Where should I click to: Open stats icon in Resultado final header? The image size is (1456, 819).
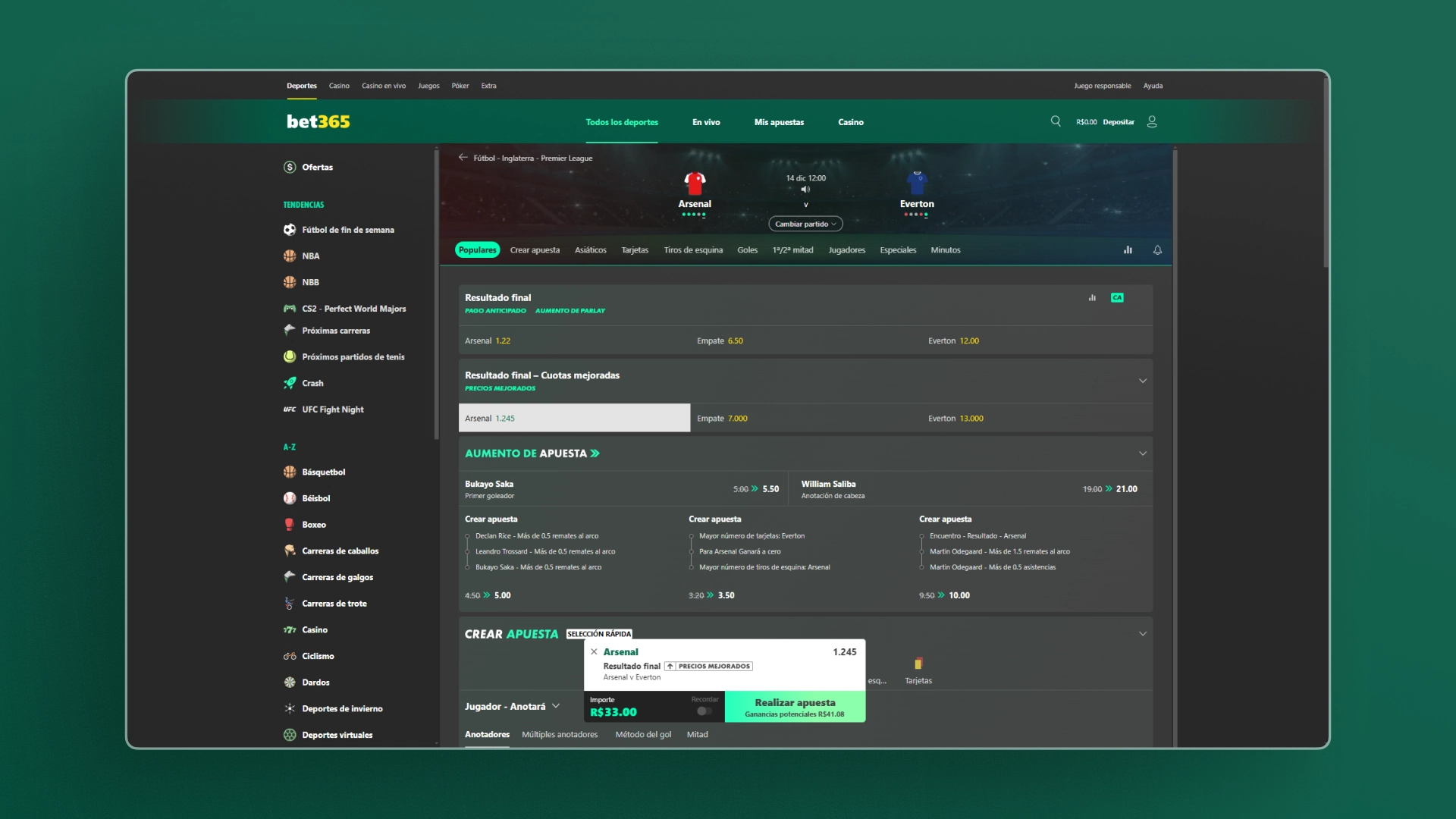click(1092, 298)
